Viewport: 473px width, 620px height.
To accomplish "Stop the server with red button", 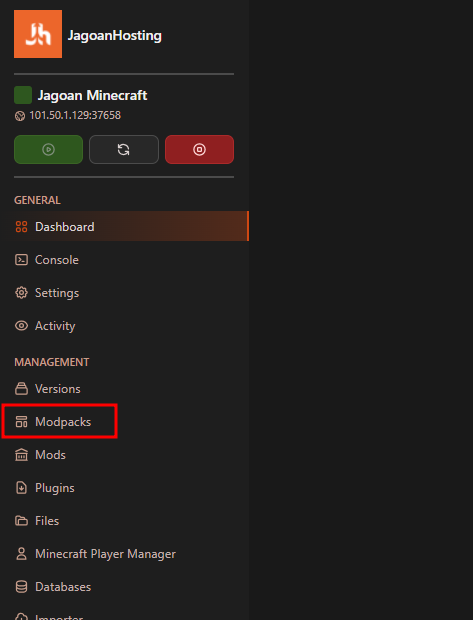I will (x=199, y=149).
